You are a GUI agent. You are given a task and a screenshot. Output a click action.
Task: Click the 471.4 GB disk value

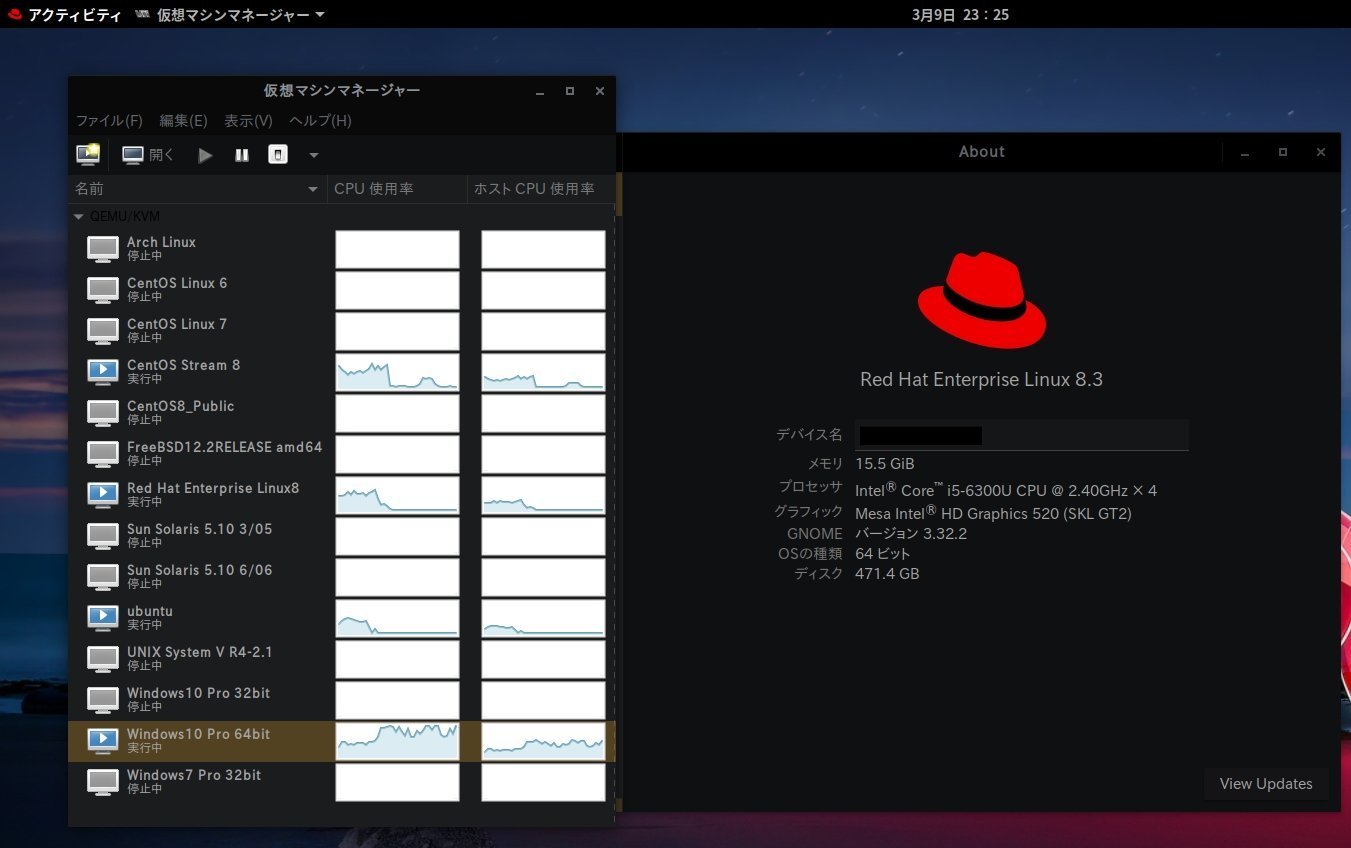coord(887,574)
